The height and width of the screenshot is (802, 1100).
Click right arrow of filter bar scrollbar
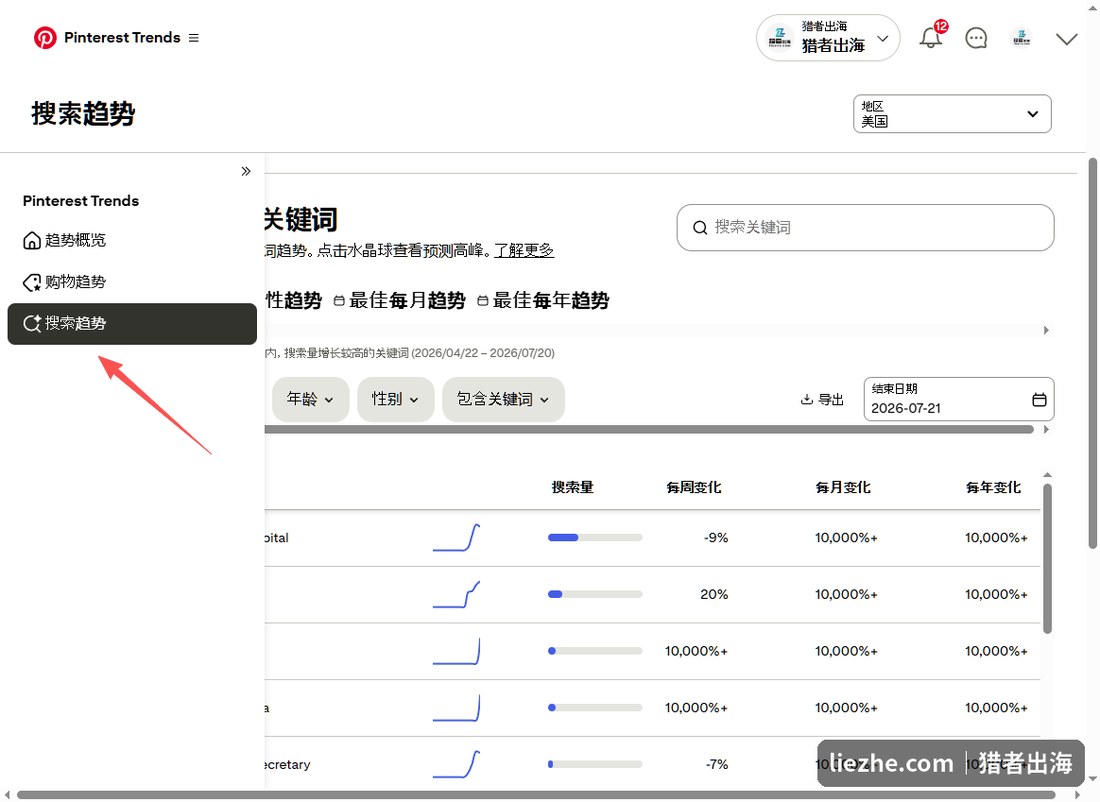pos(1046,429)
